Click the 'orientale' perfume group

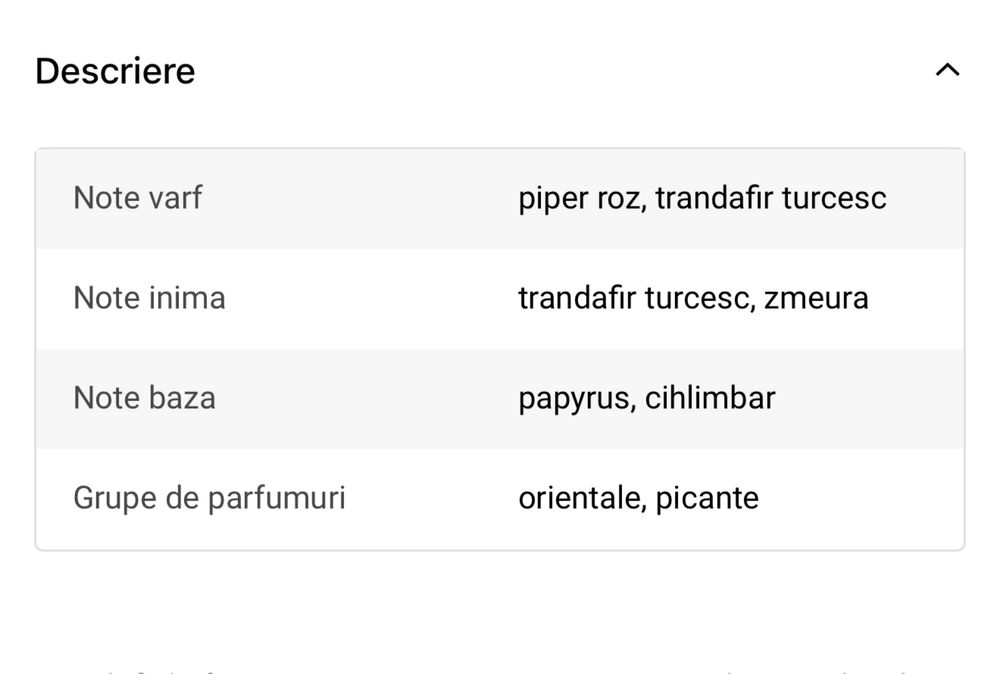point(578,498)
